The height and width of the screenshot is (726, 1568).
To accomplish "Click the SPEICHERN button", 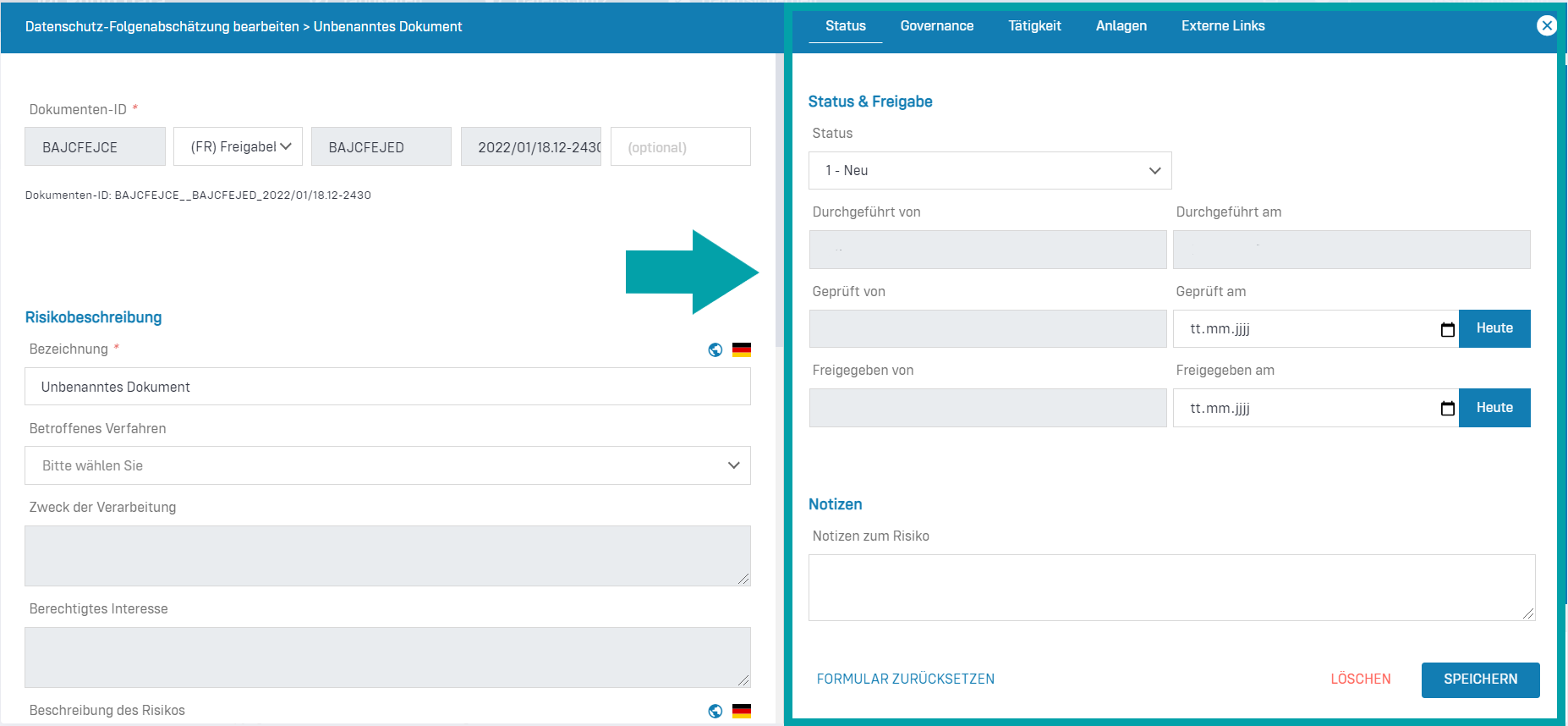I will pyautogui.click(x=1480, y=679).
